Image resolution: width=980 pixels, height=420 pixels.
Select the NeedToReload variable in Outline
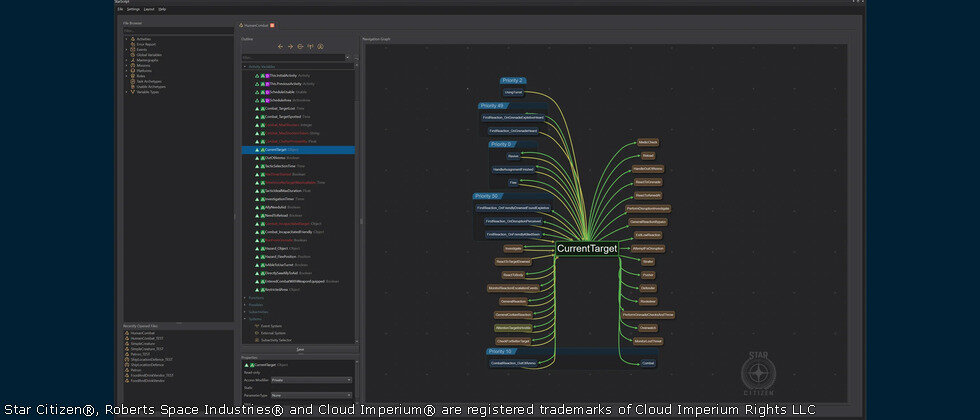click(x=298, y=216)
